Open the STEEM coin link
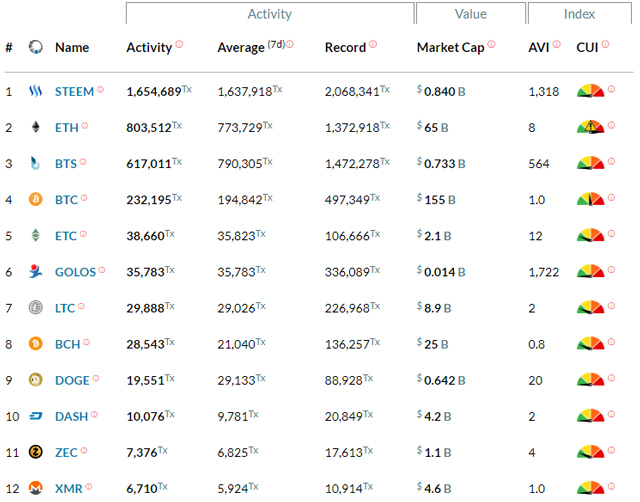Viewport: 640px width, 502px height. [74, 91]
